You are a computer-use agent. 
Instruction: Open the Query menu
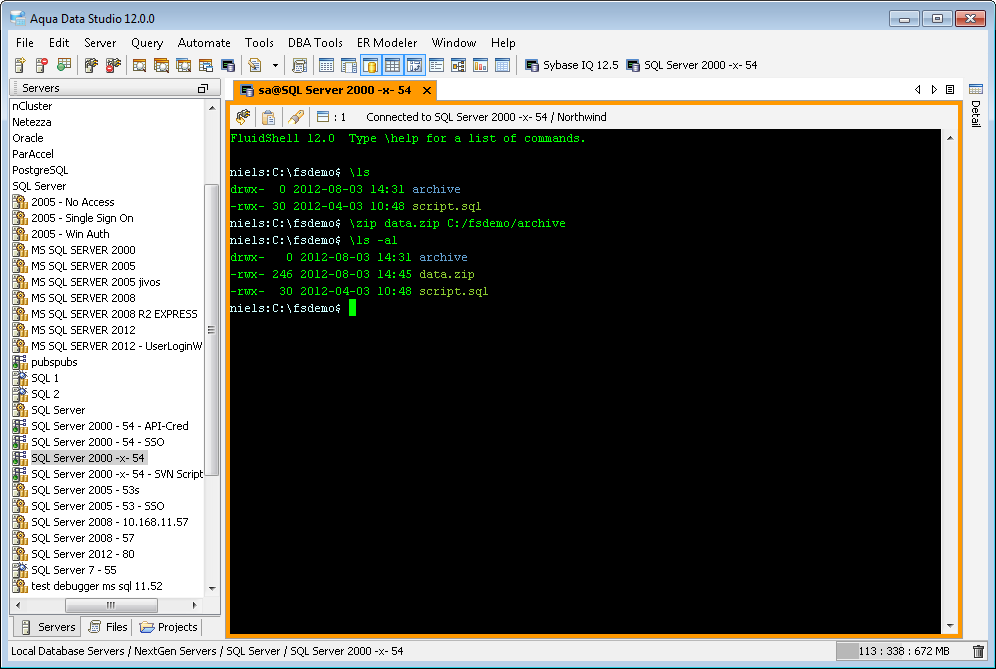pos(147,43)
